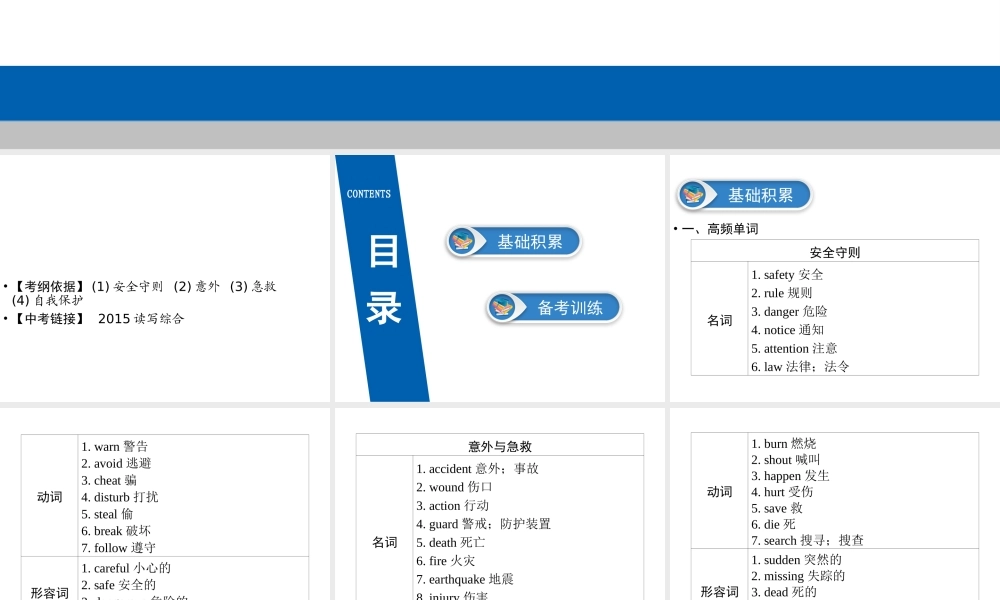The image size is (1000, 600).
Task: Select the CONTENTS 目录 slide thumbnail
Action: point(499,278)
